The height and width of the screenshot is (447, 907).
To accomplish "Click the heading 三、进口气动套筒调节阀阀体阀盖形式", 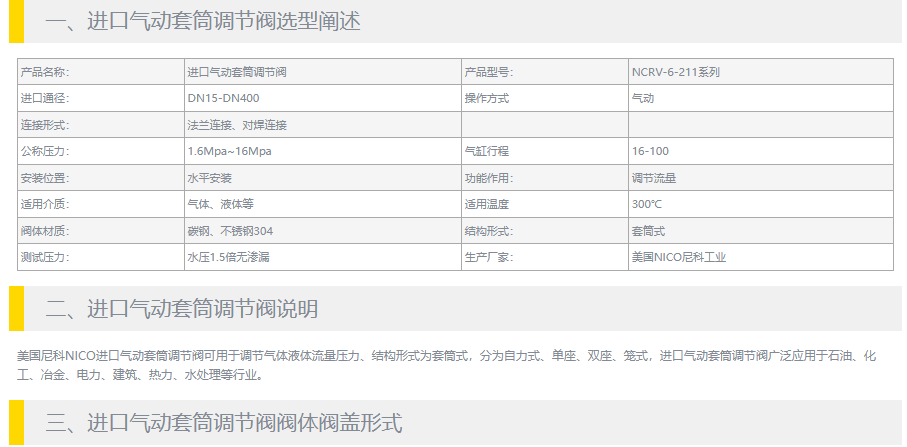I will pyautogui.click(x=224, y=423).
